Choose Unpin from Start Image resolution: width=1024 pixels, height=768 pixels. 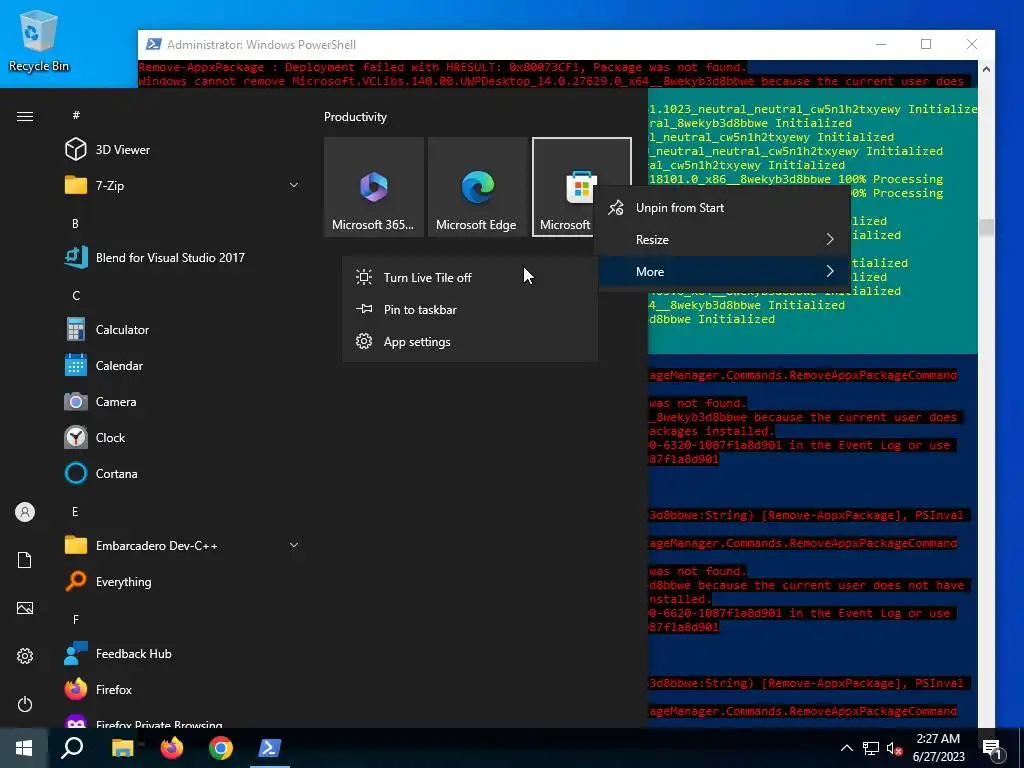(722, 208)
